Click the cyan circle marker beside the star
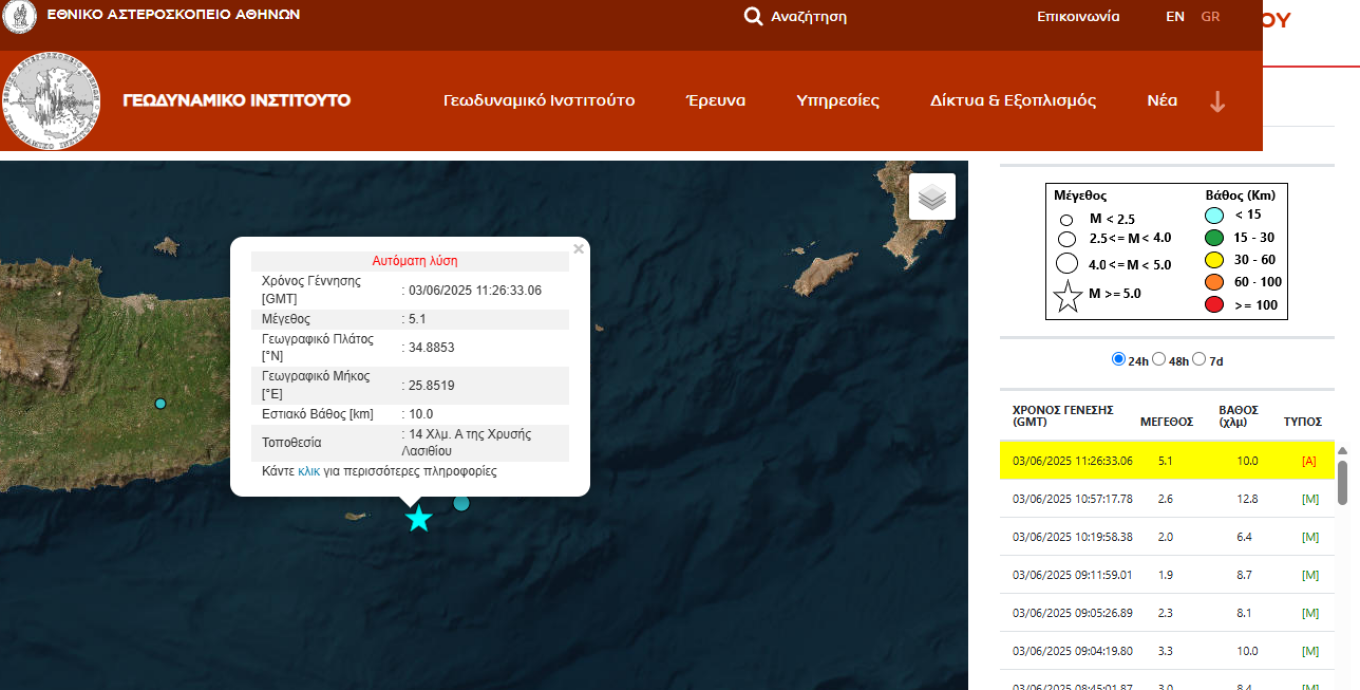The image size is (1360, 690). point(461,503)
